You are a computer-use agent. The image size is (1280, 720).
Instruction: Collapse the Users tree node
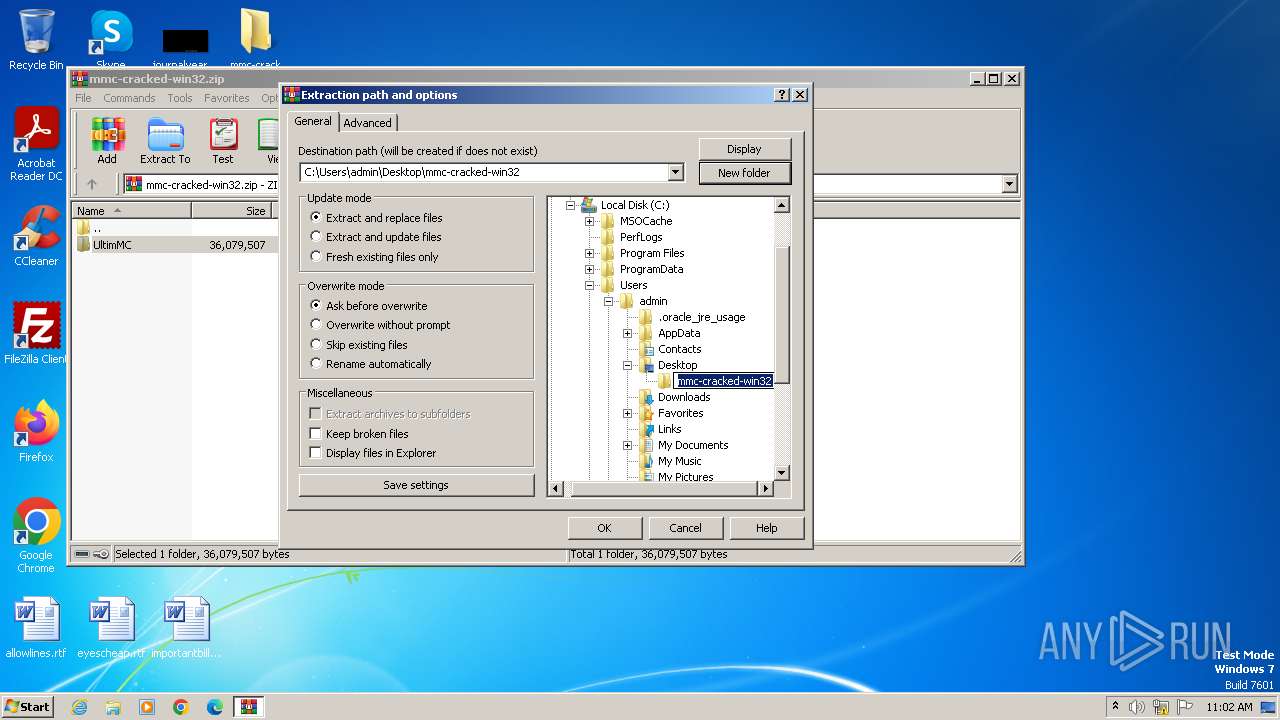tap(589, 285)
